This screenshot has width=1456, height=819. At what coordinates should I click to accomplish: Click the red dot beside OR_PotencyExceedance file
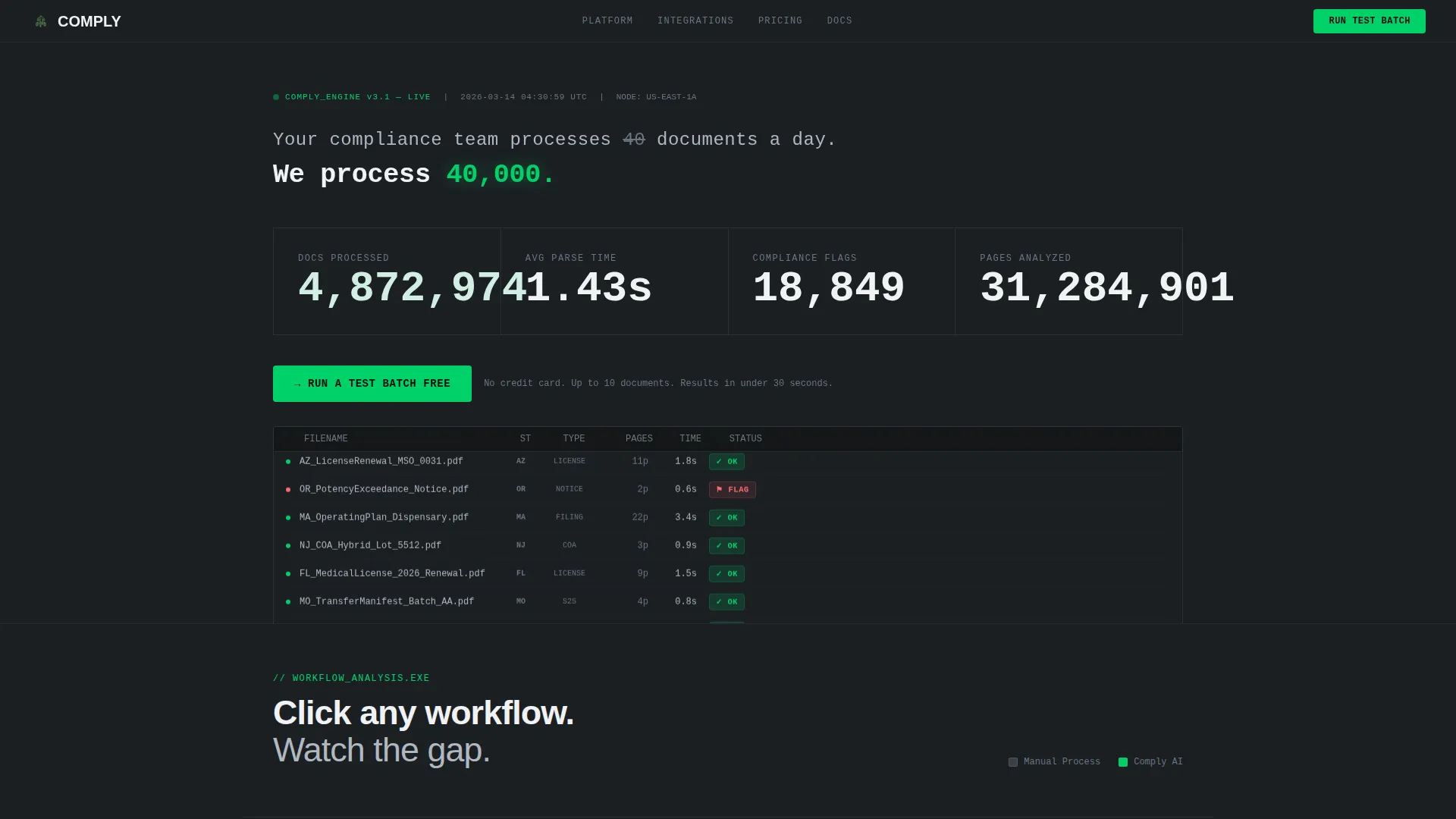pos(288,490)
